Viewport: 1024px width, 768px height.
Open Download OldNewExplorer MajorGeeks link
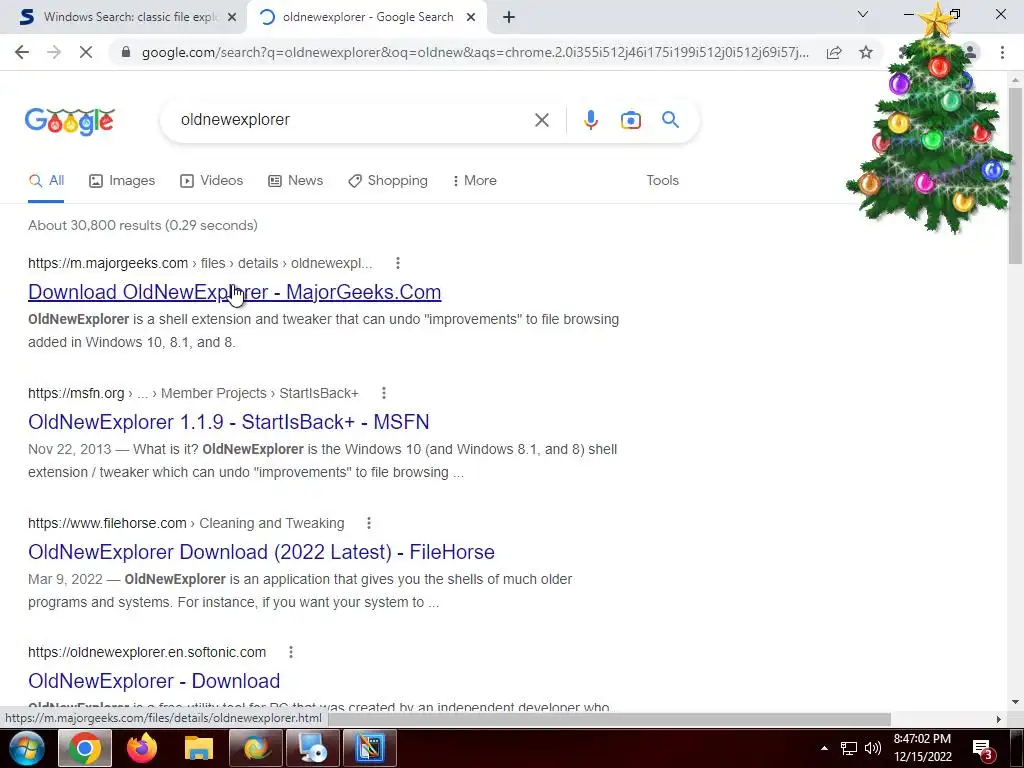(234, 292)
